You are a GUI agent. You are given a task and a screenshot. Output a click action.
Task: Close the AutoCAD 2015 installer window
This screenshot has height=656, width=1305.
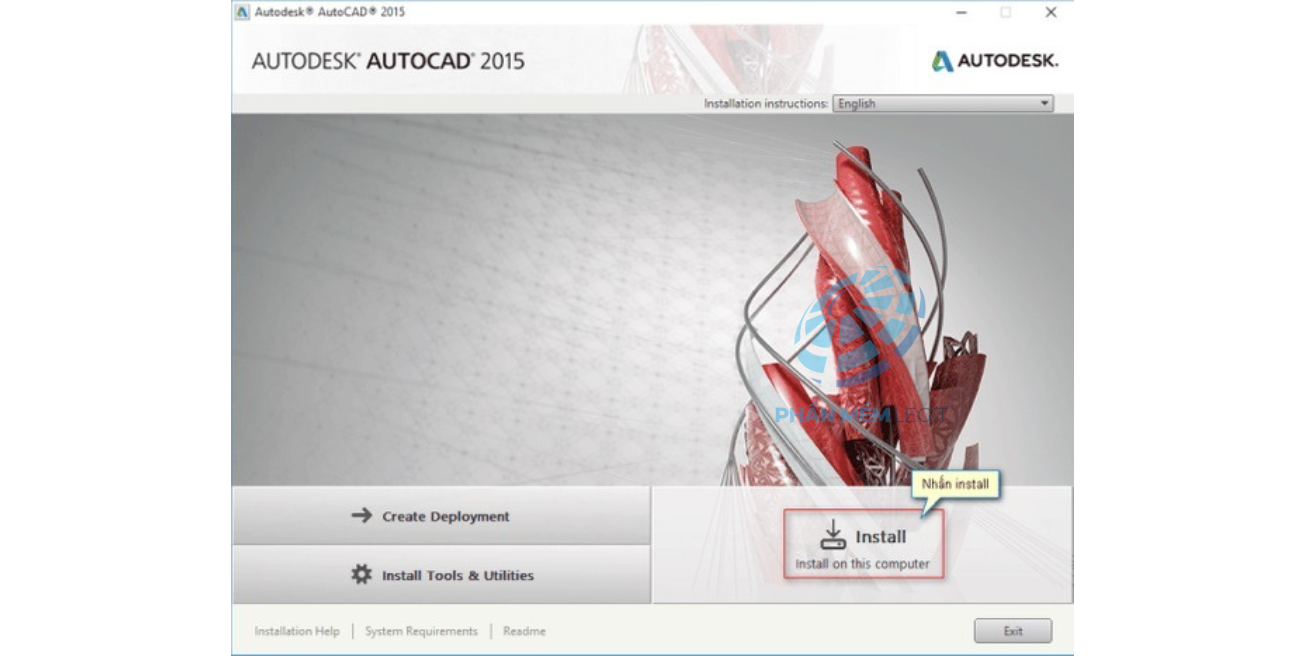coord(1051,12)
